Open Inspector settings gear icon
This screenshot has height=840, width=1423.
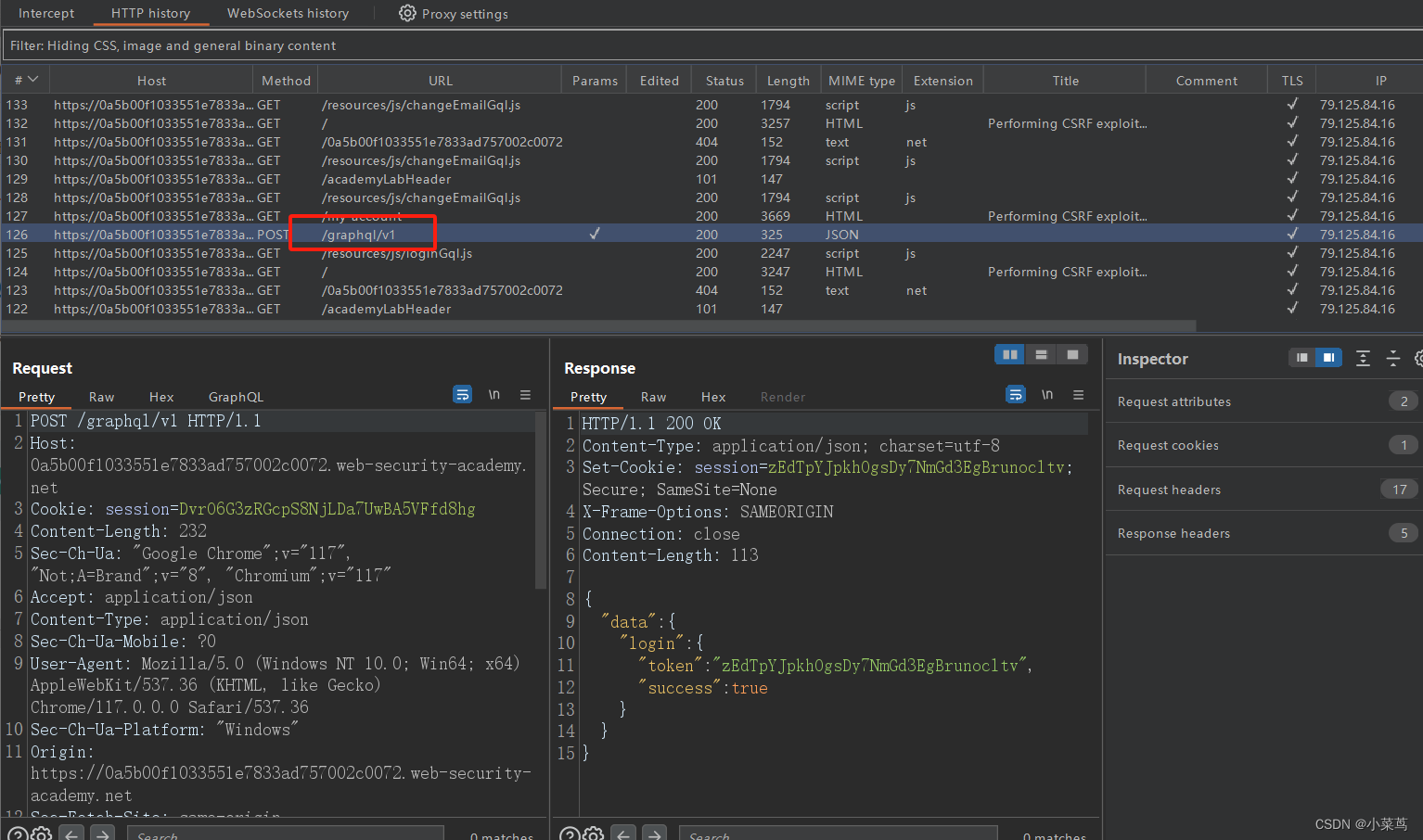click(x=1418, y=358)
